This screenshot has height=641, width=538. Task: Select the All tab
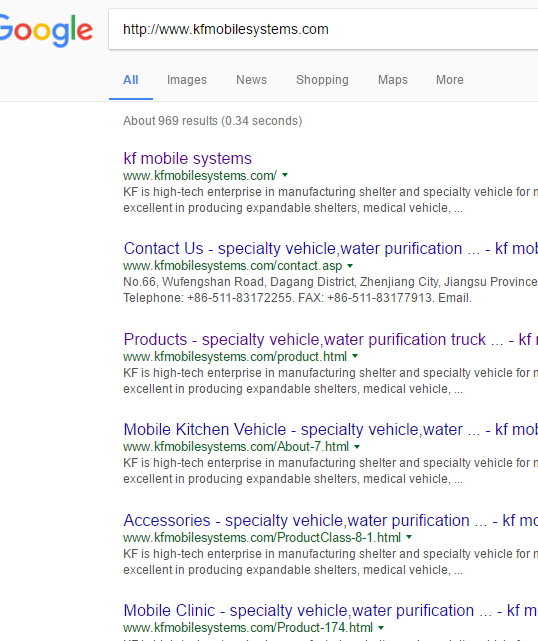[x=131, y=80]
